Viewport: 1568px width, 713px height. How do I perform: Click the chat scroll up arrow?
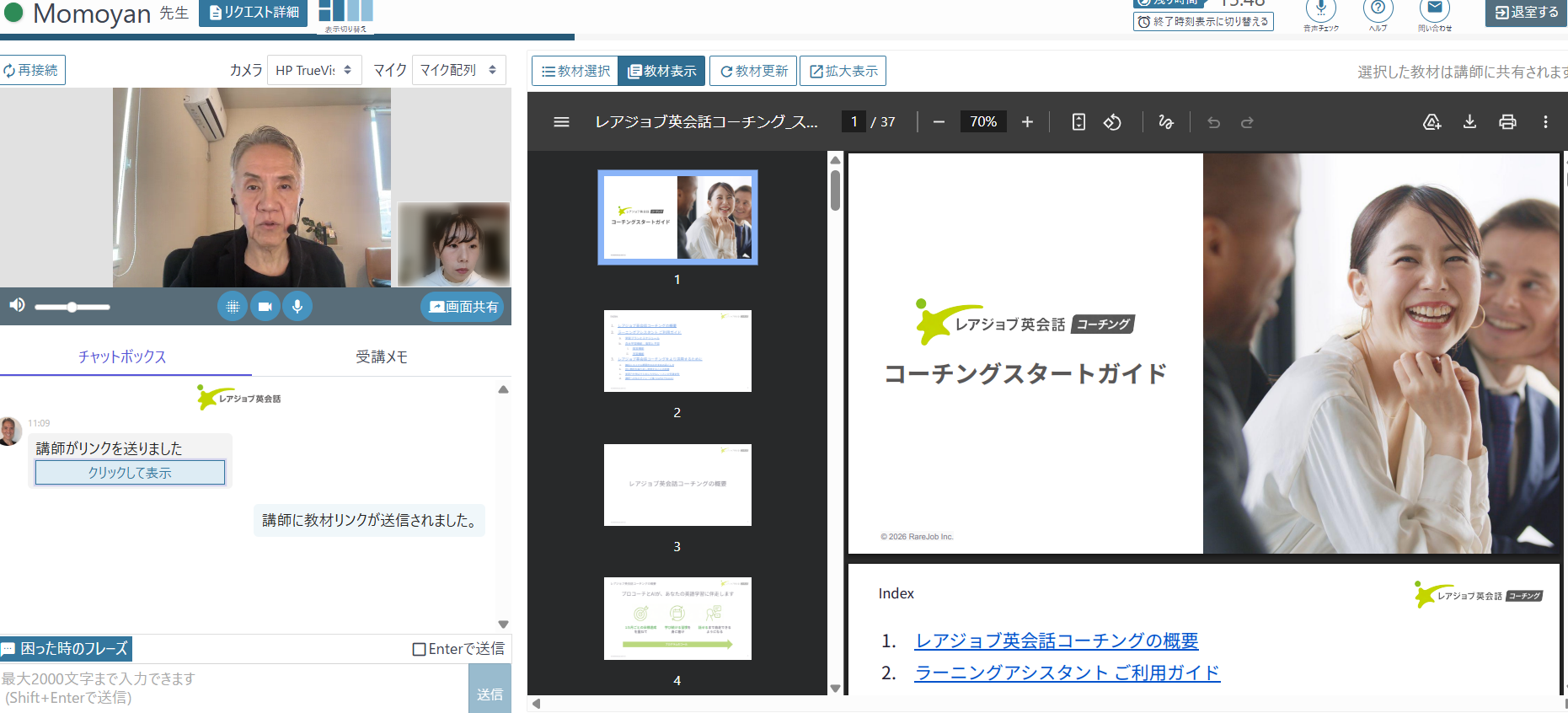[503, 389]
